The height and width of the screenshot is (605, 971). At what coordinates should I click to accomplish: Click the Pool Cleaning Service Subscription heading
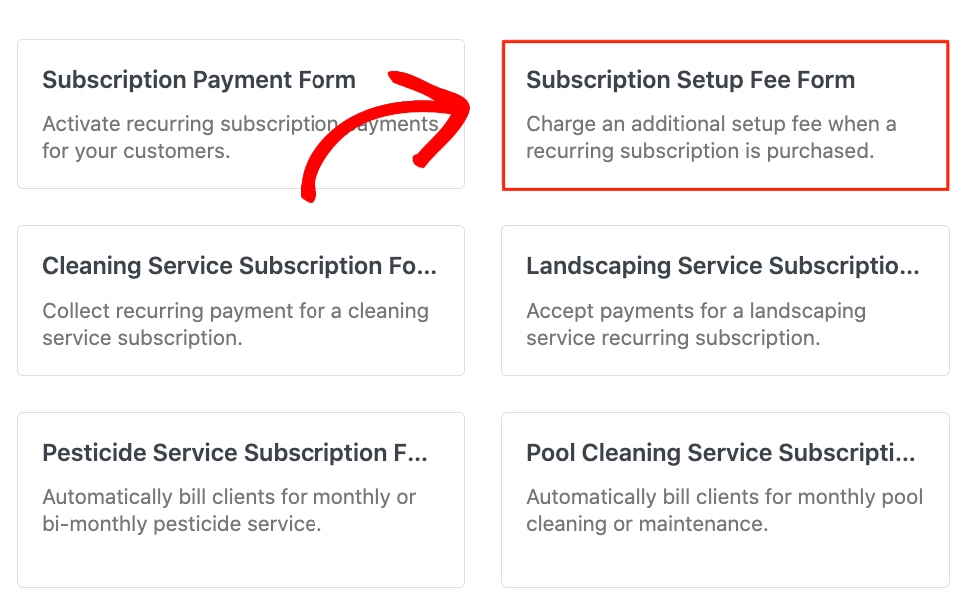721,453
